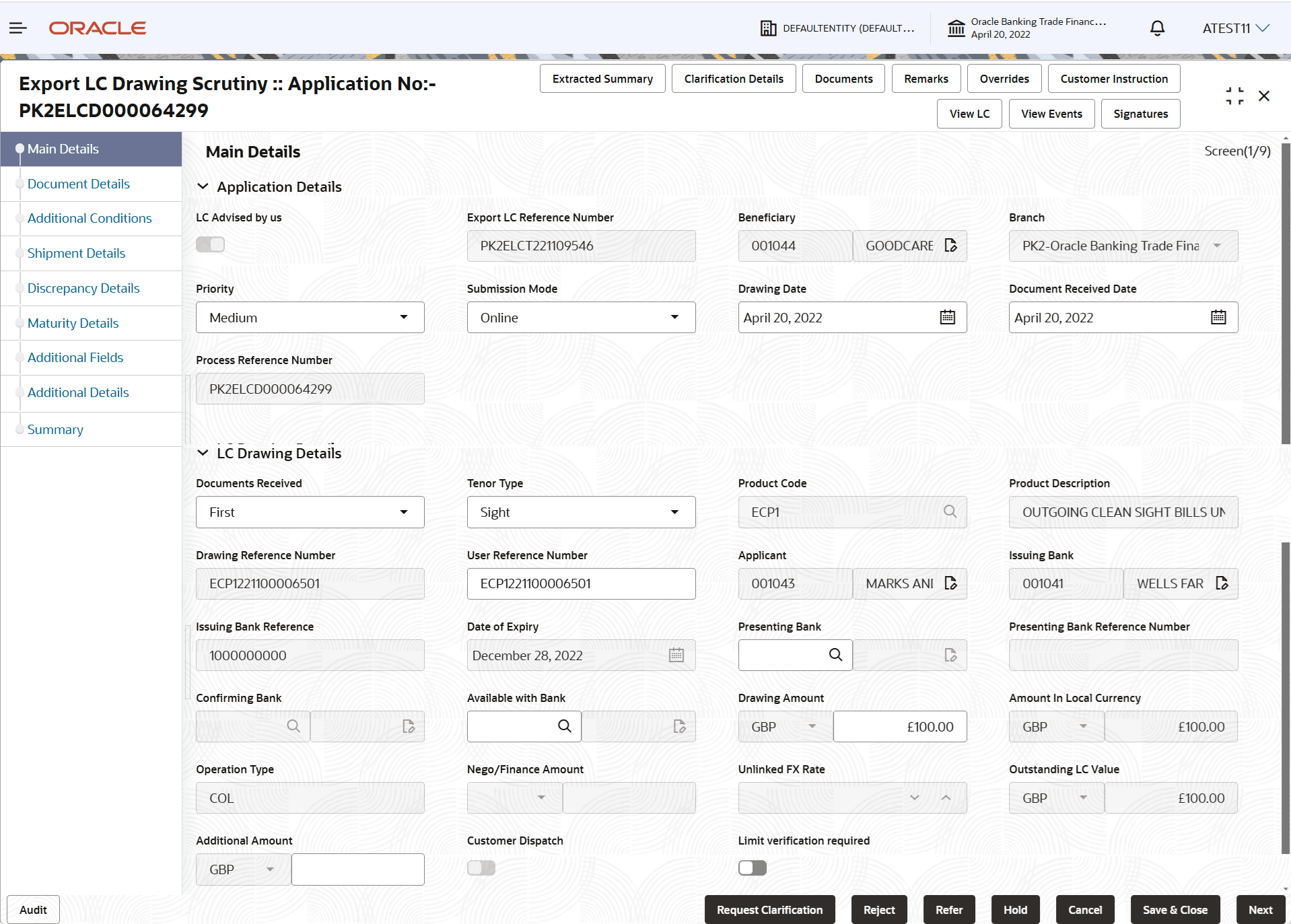Open the Priority dropdown

tap(403, 317)
